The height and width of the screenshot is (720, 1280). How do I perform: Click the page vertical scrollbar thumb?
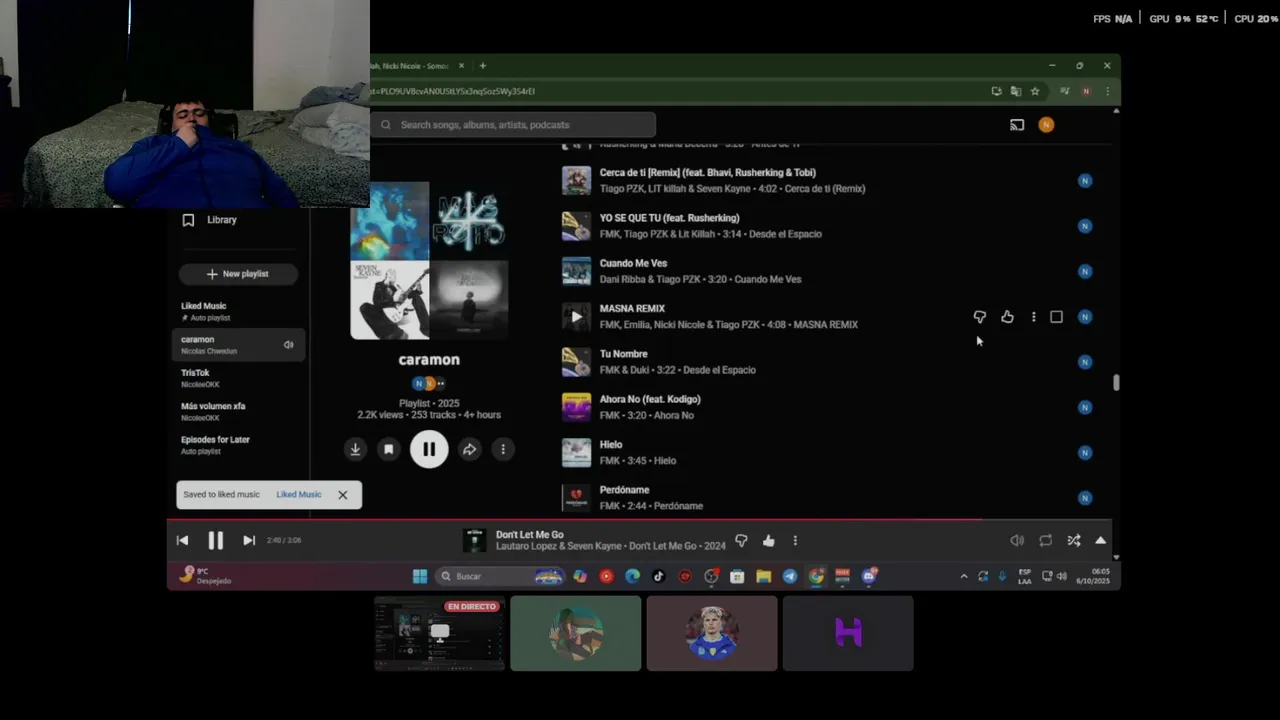pyautogui.click(x=1116, y=383)
